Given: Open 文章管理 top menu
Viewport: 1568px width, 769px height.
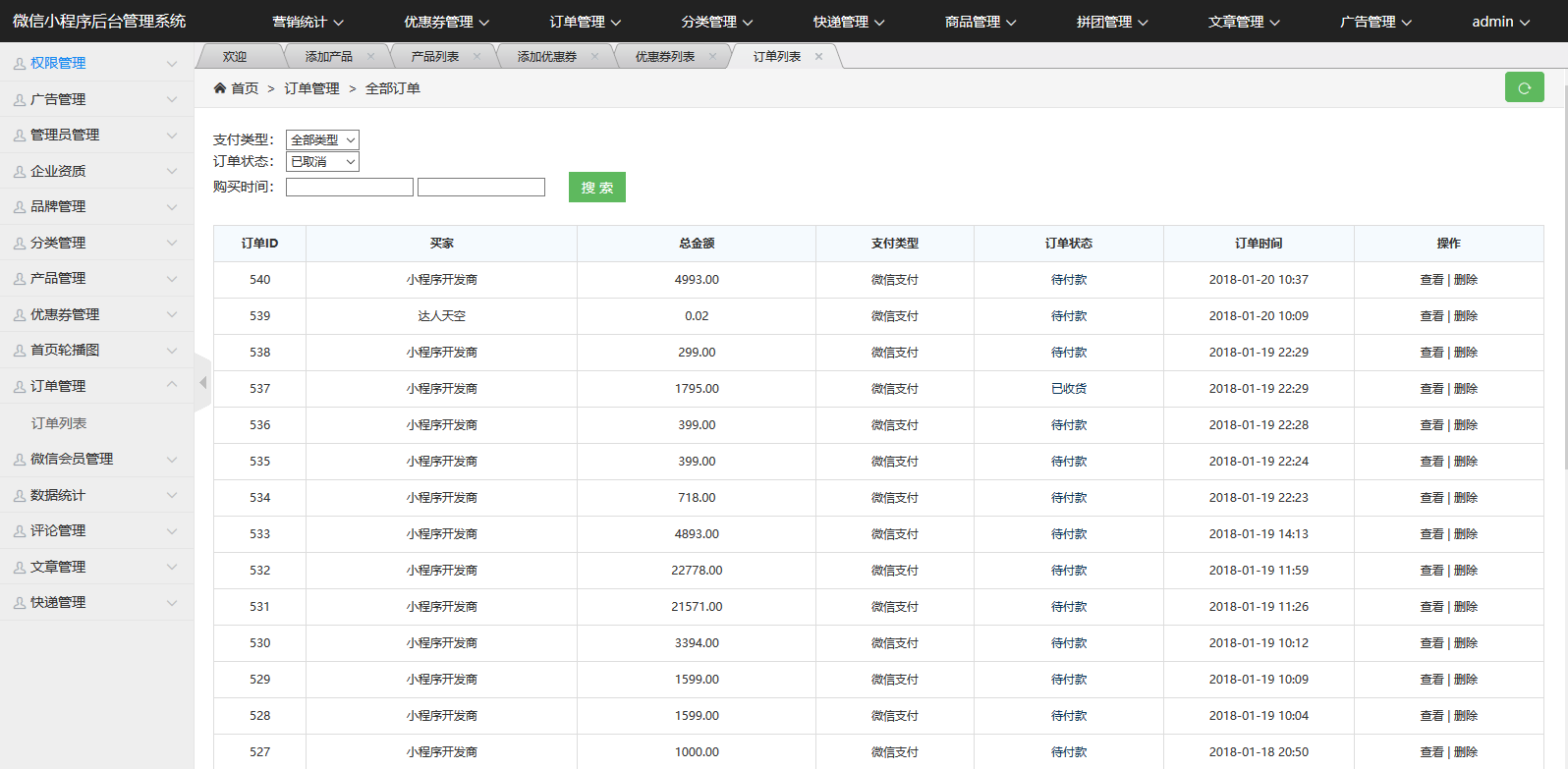Looking at the screenshot, I should (1243, 22).
